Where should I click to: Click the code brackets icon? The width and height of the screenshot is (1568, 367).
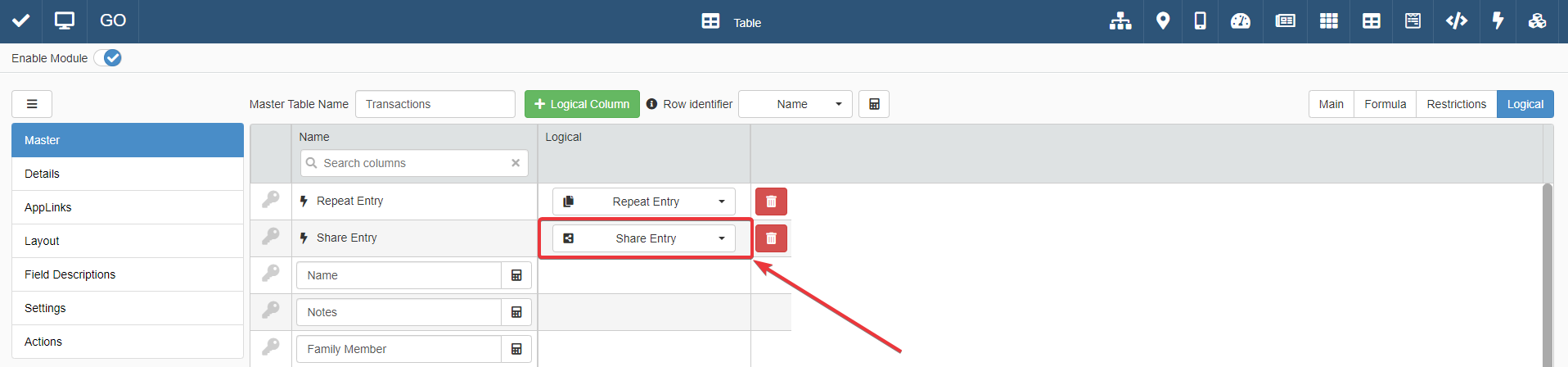click(1457, 21)
